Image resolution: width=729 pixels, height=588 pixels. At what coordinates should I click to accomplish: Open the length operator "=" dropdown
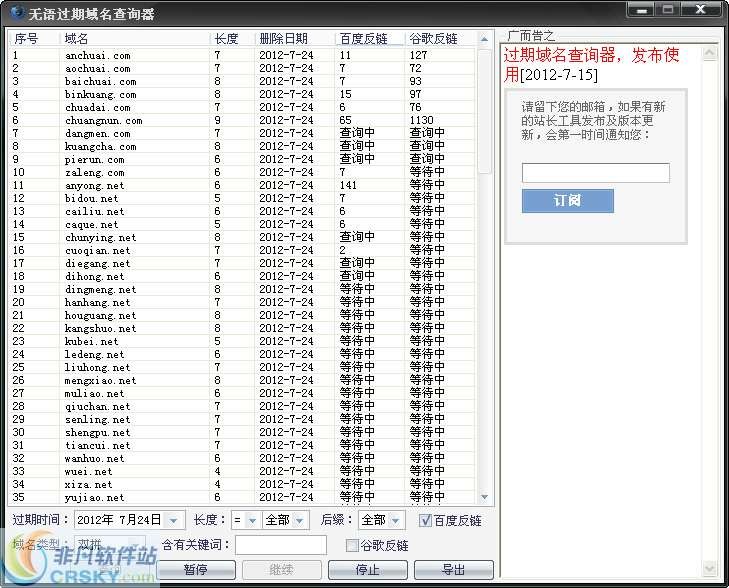[252, 520]
